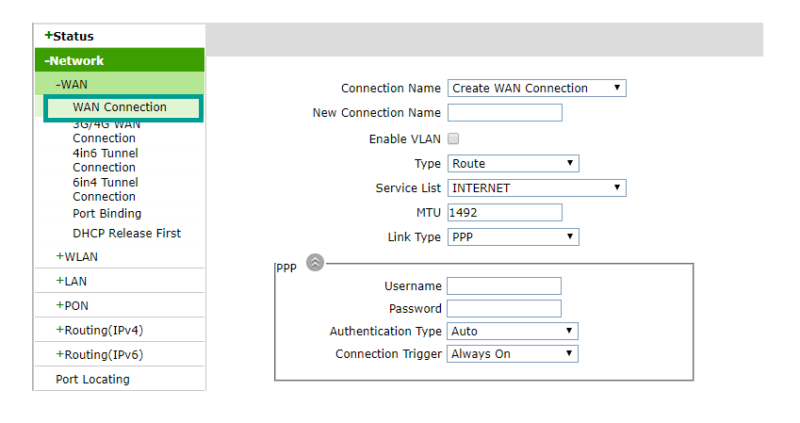This screenshot has width=800, height=423.
Task: Open the Type dropdown showing Route
Action: coord(513,164)
